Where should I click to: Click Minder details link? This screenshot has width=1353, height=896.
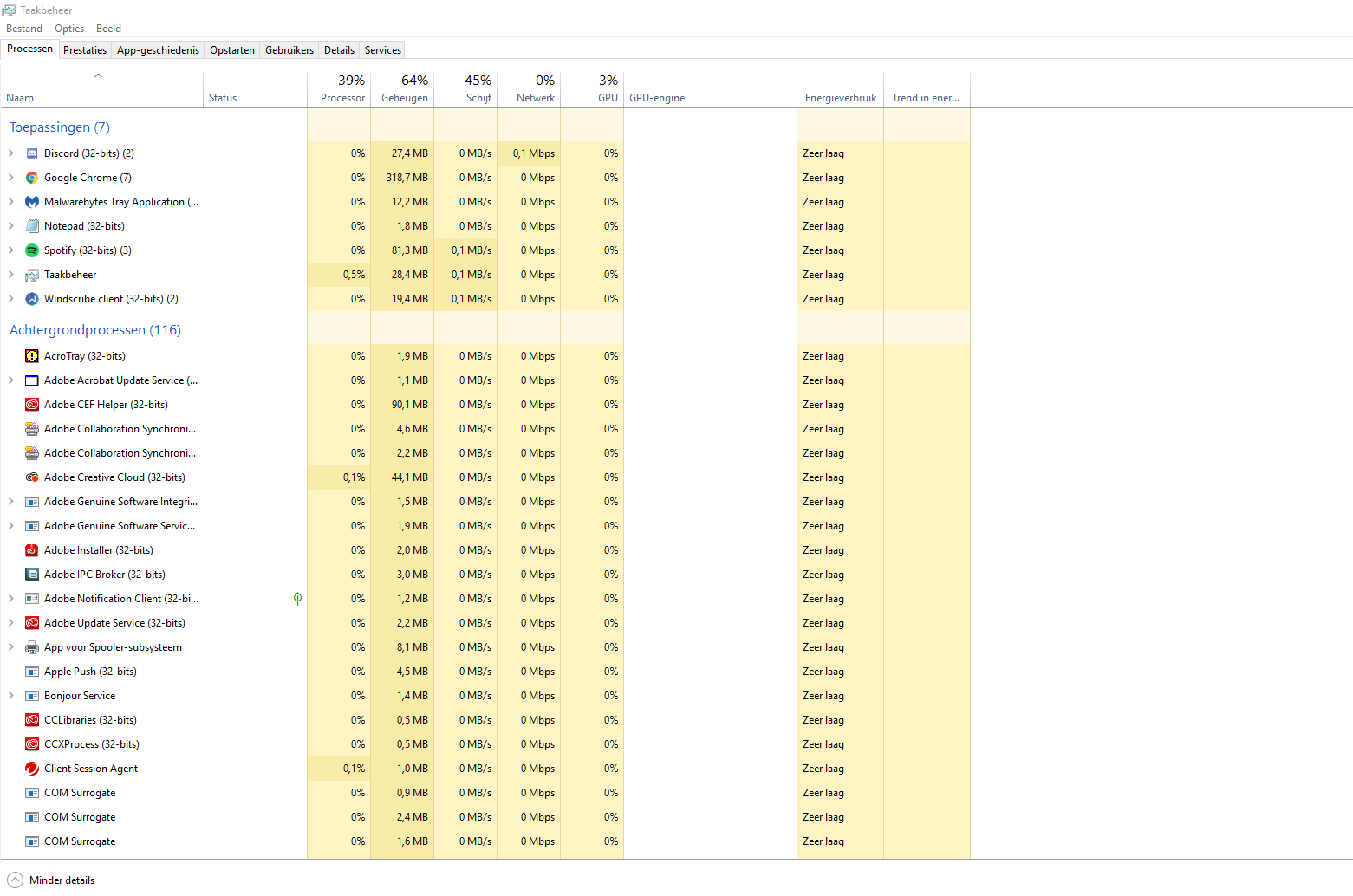tap(62, 880)
